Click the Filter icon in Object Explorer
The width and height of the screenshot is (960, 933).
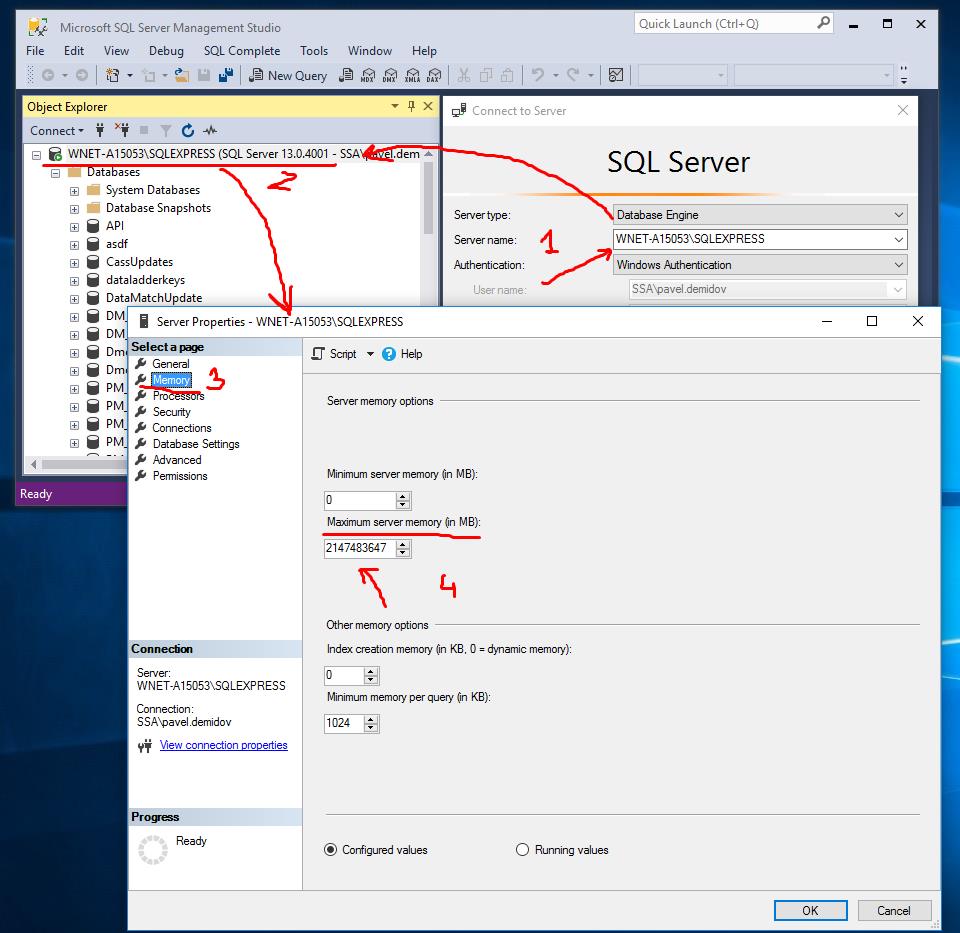click(x=165, y=130)
